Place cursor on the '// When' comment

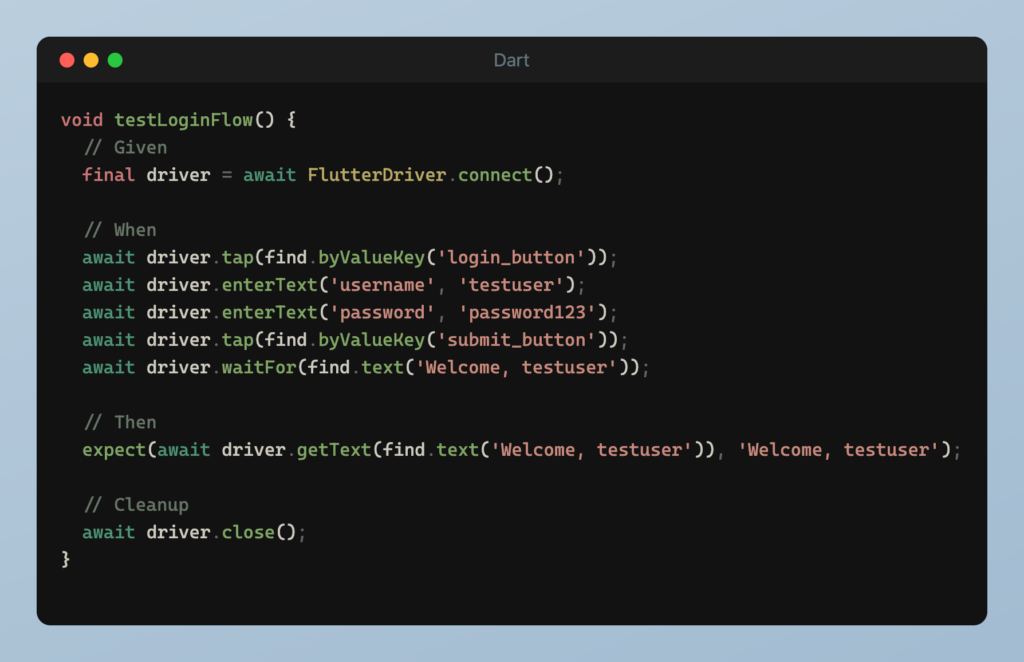[120, 230]
